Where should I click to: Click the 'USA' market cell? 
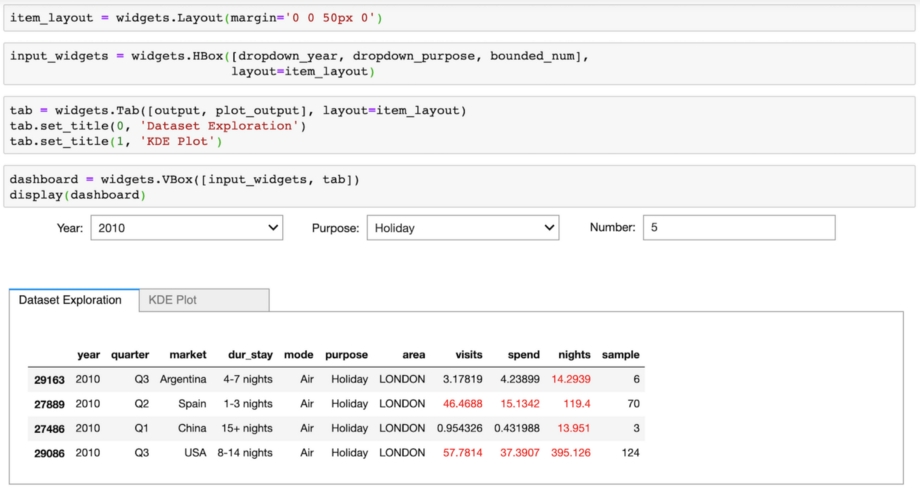(195, 453)
